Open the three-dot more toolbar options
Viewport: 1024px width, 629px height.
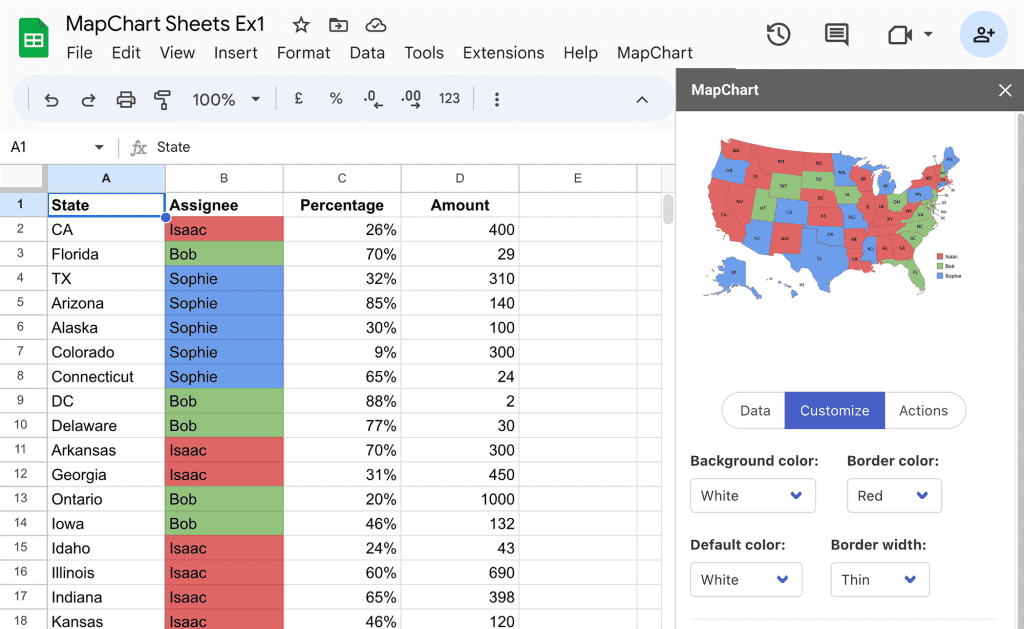pos(497,99)
